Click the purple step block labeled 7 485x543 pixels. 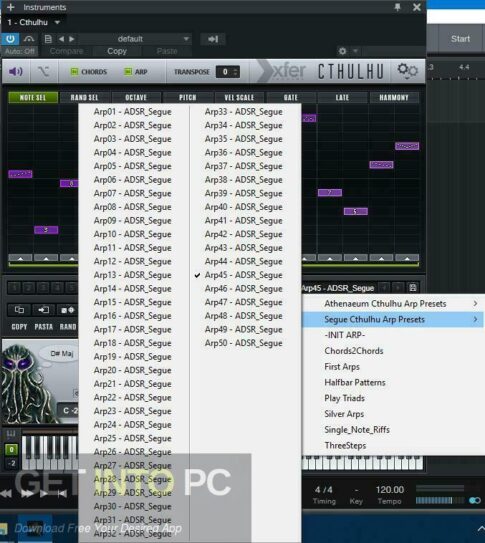click(x=330, y=193)
